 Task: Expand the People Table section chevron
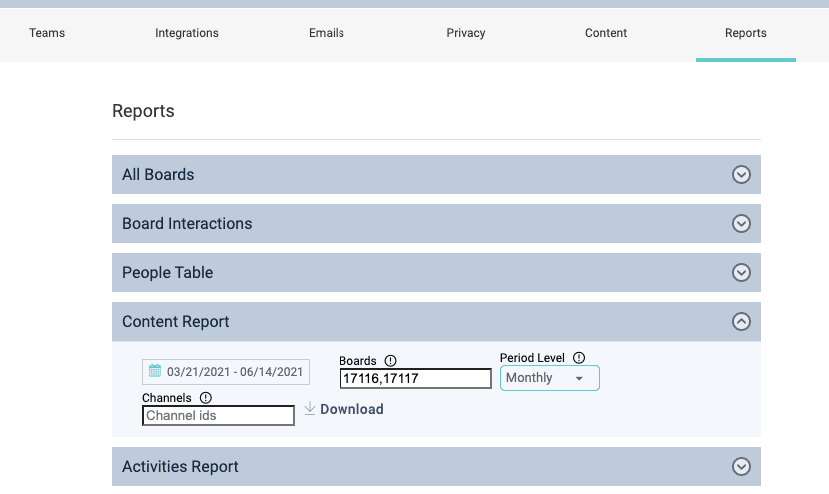741,273
